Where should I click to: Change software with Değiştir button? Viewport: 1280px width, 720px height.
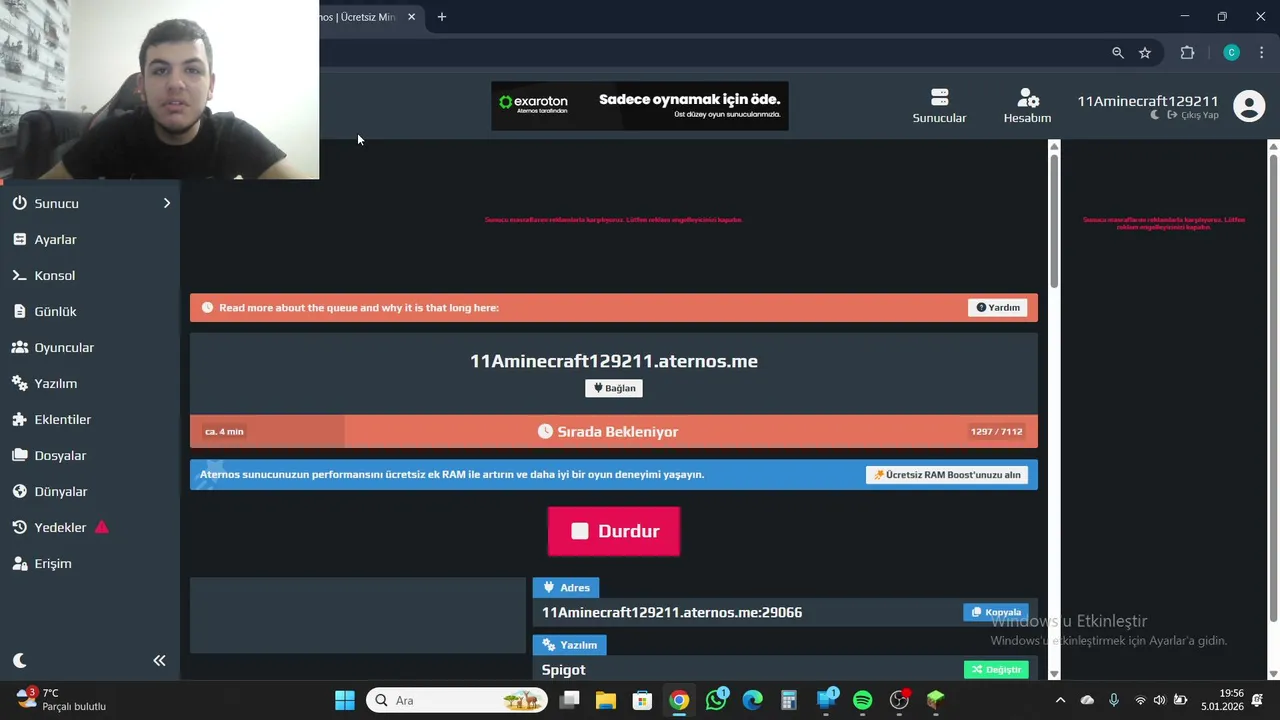tap(996, 669)
